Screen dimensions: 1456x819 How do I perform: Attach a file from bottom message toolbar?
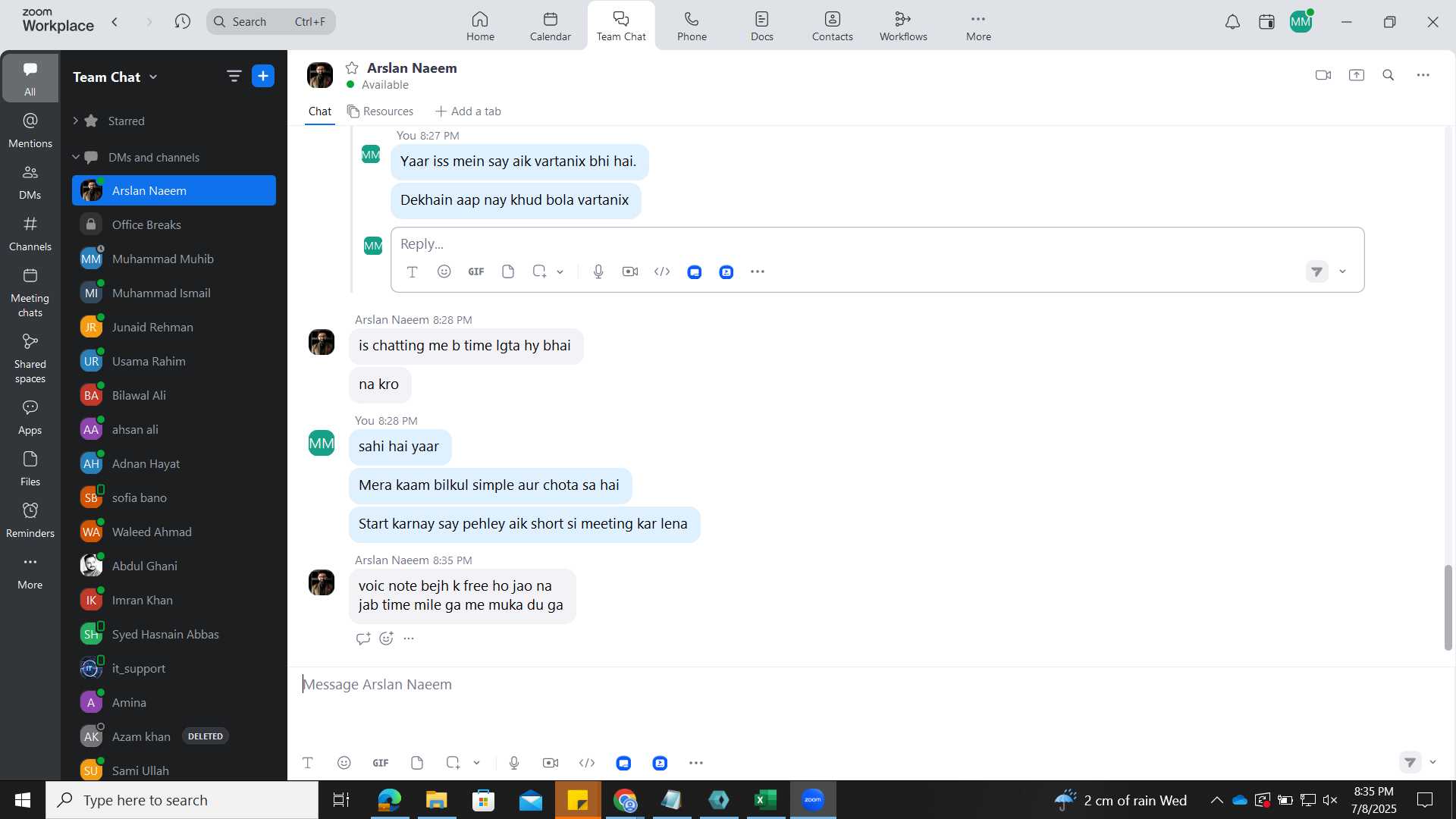pyautogui.click(x=417, y=763)
